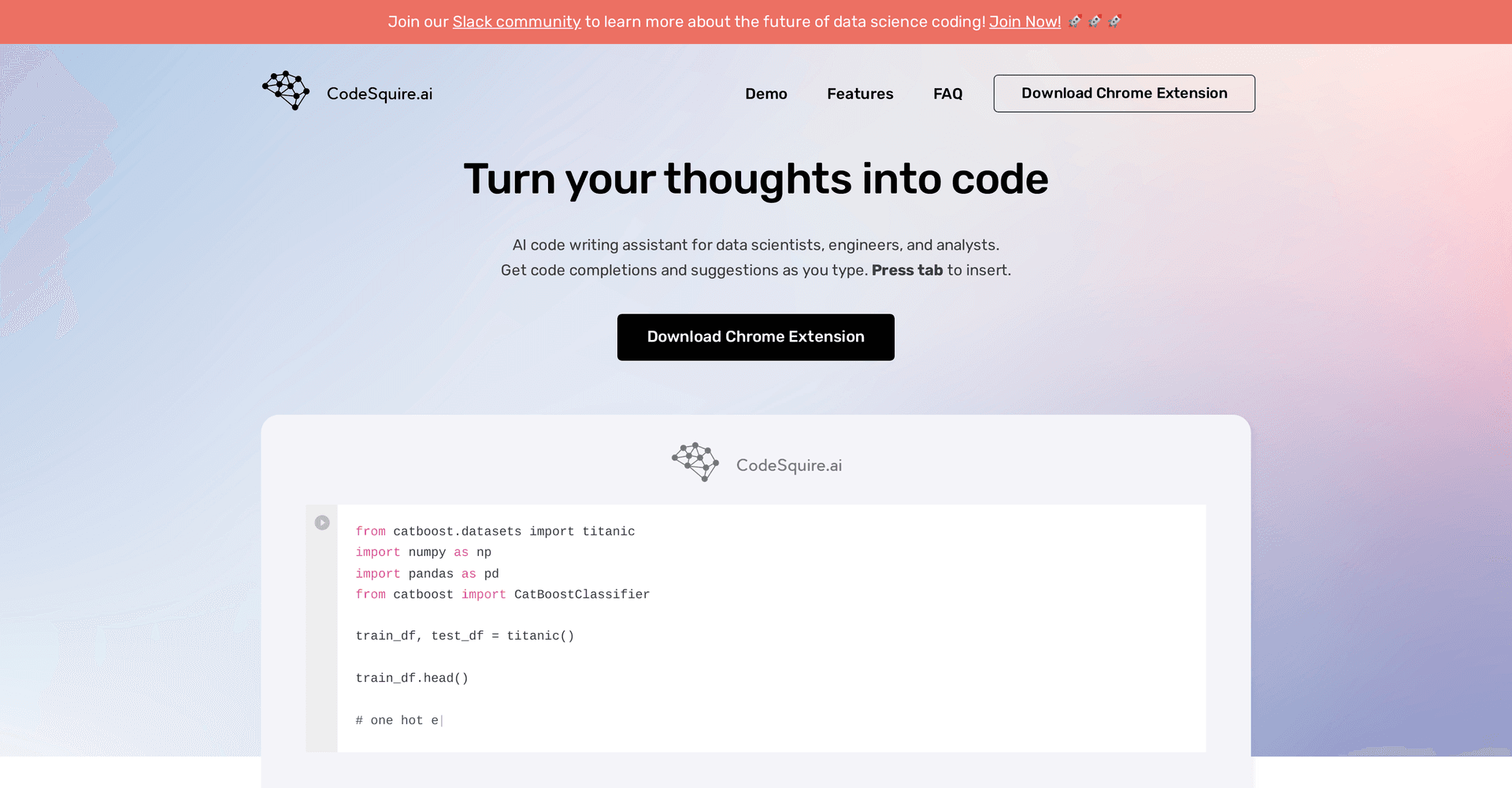
Task: Click code line 'import numpy as np'
Action: [x=424, y=553]
